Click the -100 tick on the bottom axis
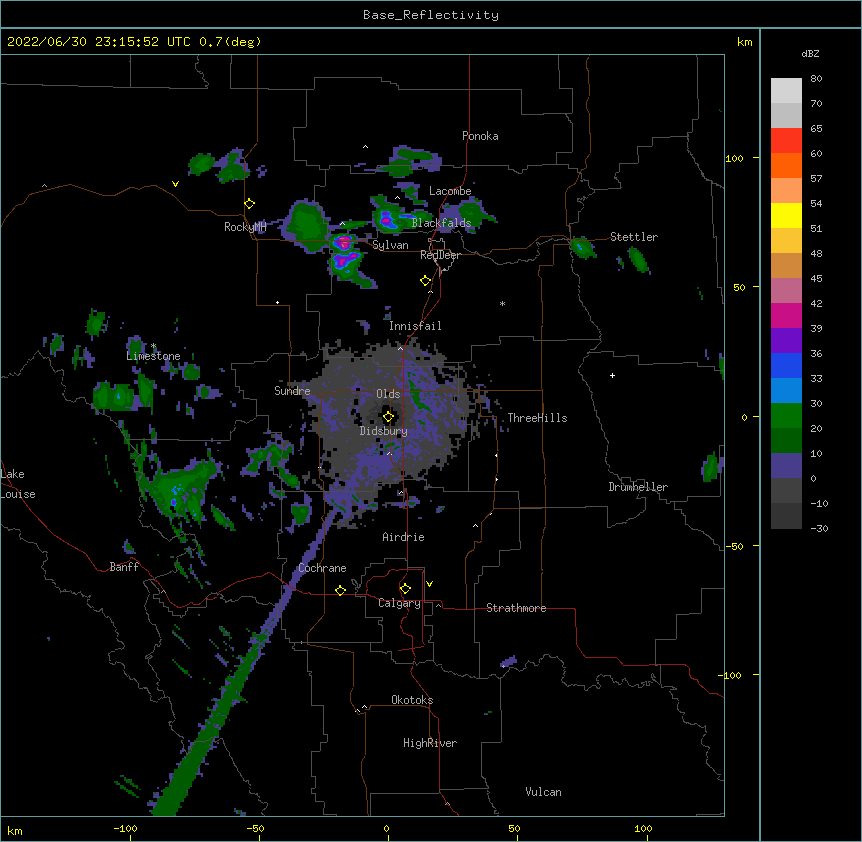This screenshot has height=842, width=862. (x=126, y=829)
